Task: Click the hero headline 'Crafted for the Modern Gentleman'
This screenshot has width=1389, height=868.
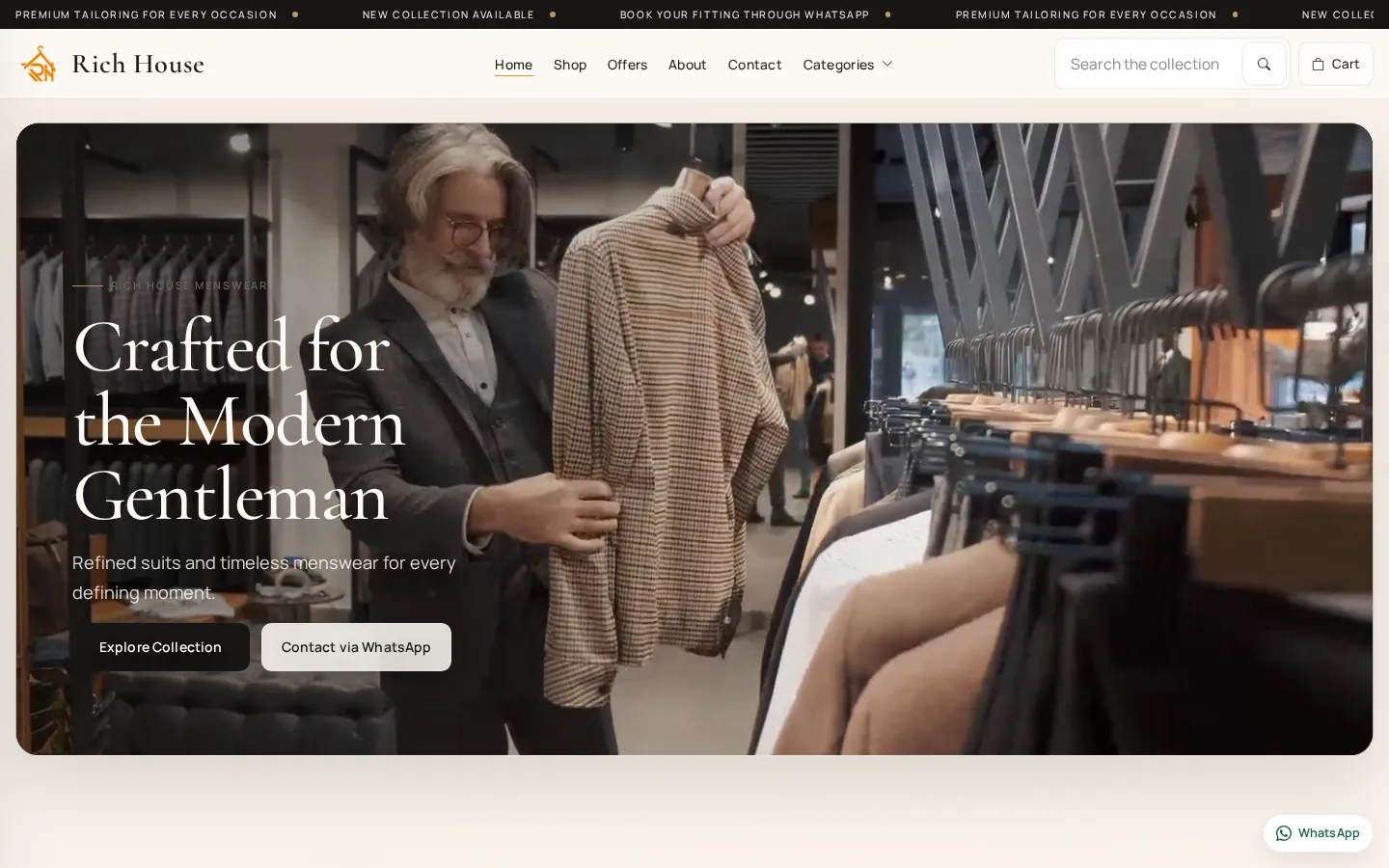Action: [239, 420]
